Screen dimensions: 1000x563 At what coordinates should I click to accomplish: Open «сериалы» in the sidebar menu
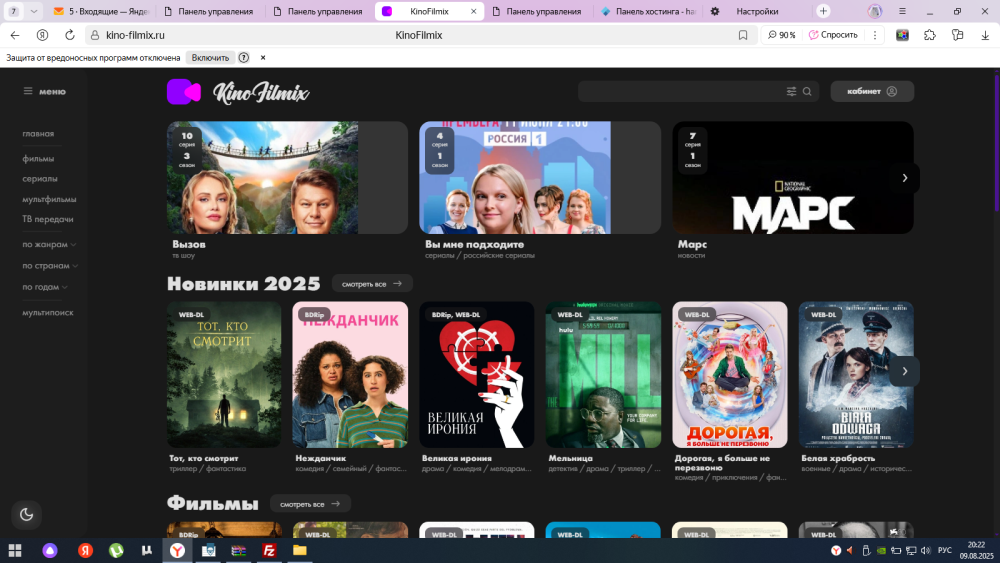tap(40, 179)
